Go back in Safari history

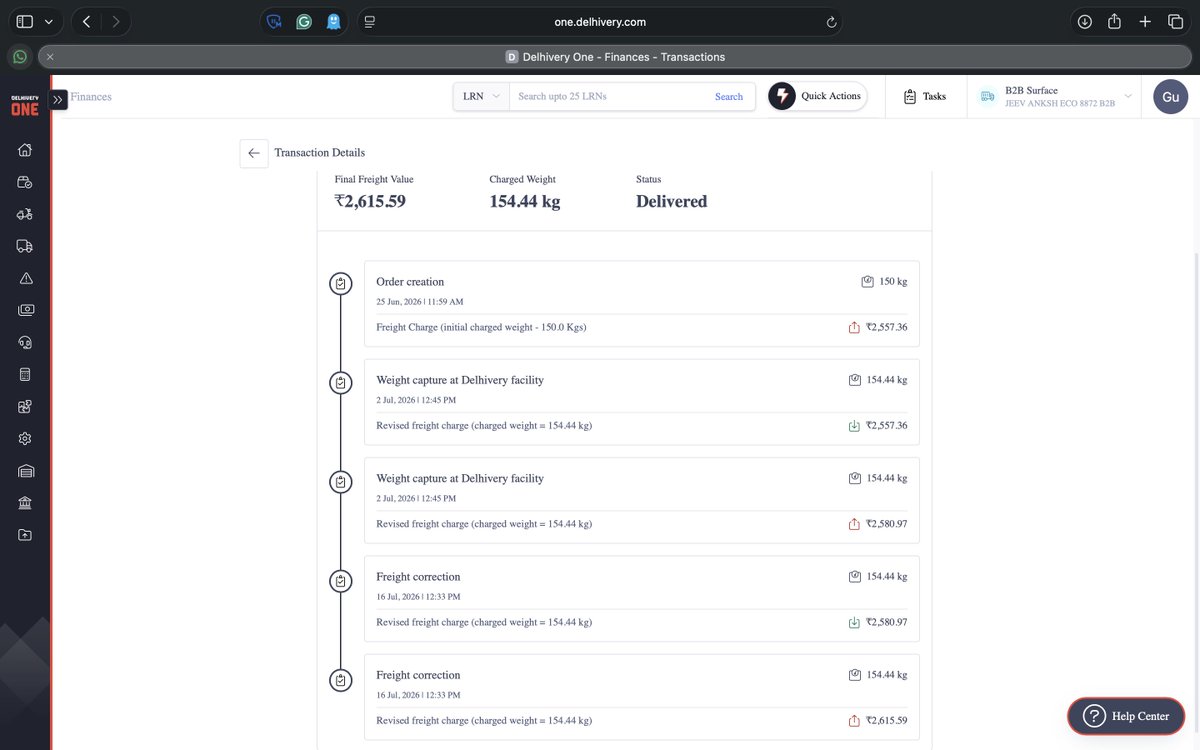point(86,21)
